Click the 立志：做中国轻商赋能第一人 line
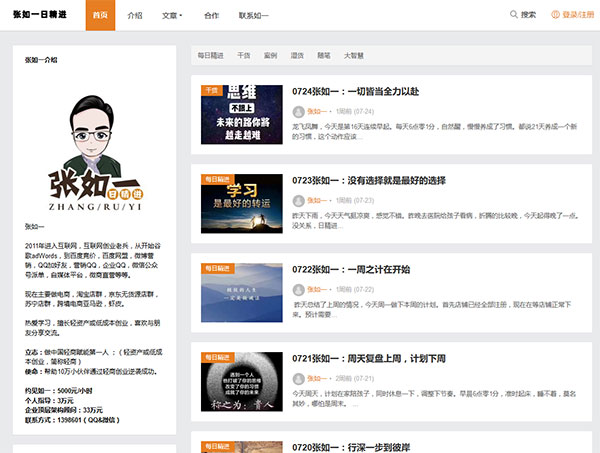This screenshot has height=453, width=600. click(x=94, y=357)
